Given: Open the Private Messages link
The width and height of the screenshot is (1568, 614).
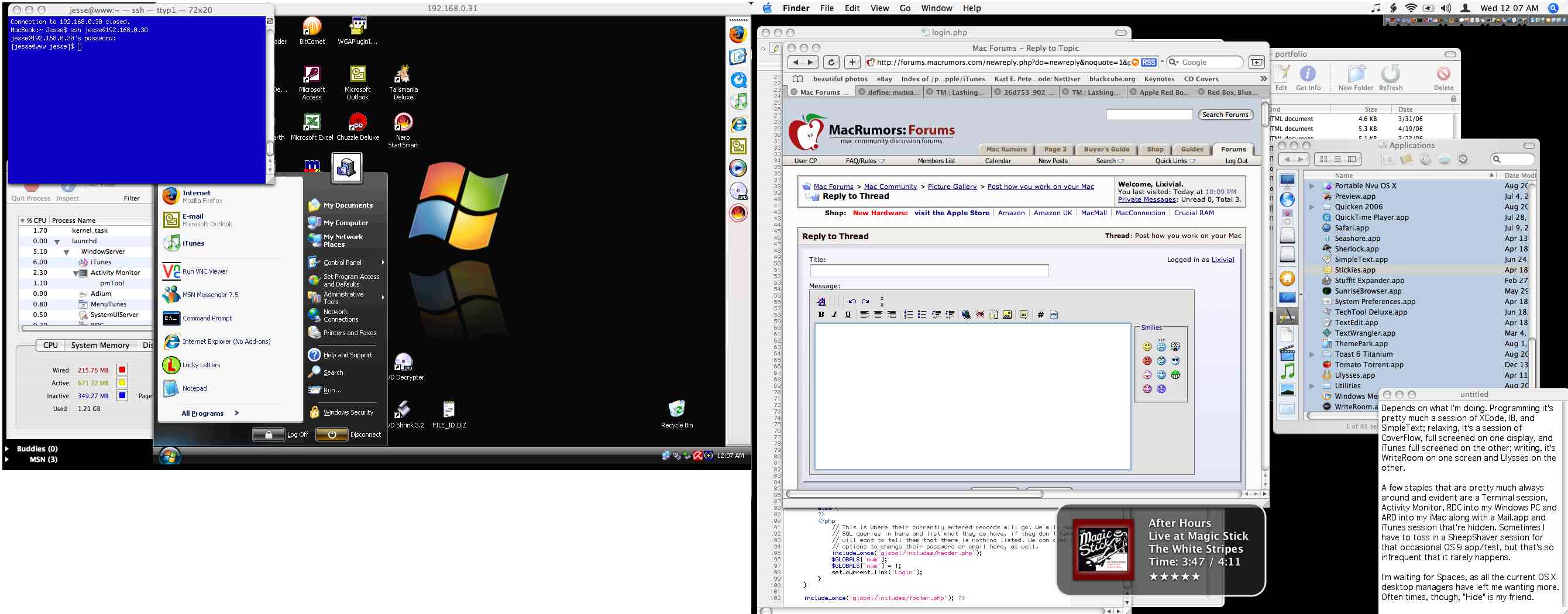Looking at the screenshot, I should click(x=1146, y=199).
